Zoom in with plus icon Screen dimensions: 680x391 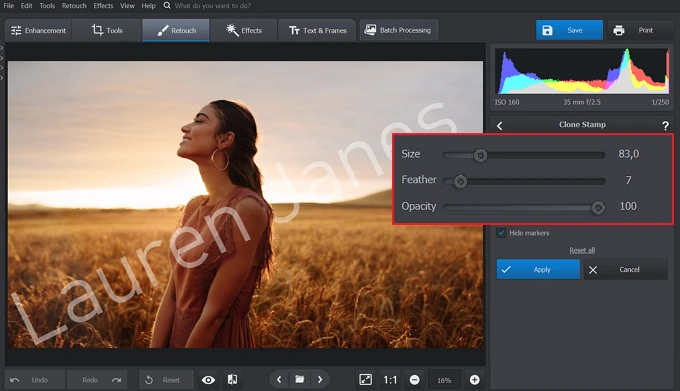[474, 380]
